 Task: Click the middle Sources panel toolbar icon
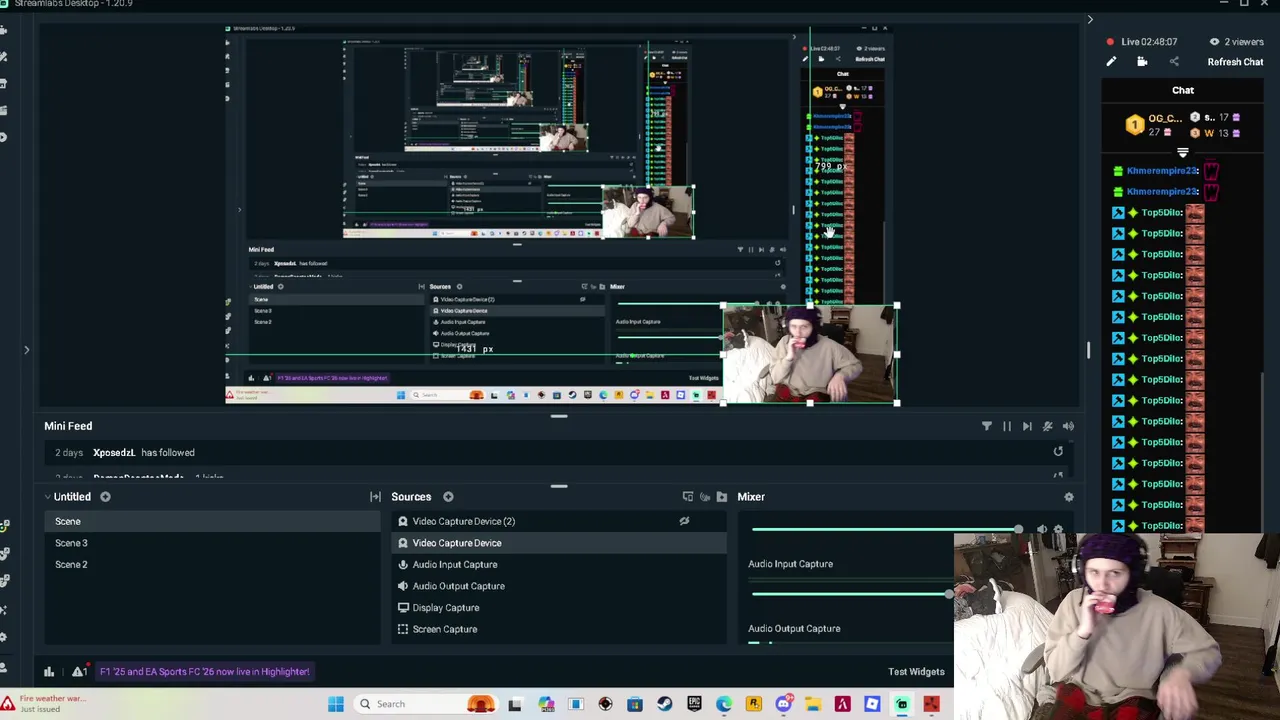705,497
